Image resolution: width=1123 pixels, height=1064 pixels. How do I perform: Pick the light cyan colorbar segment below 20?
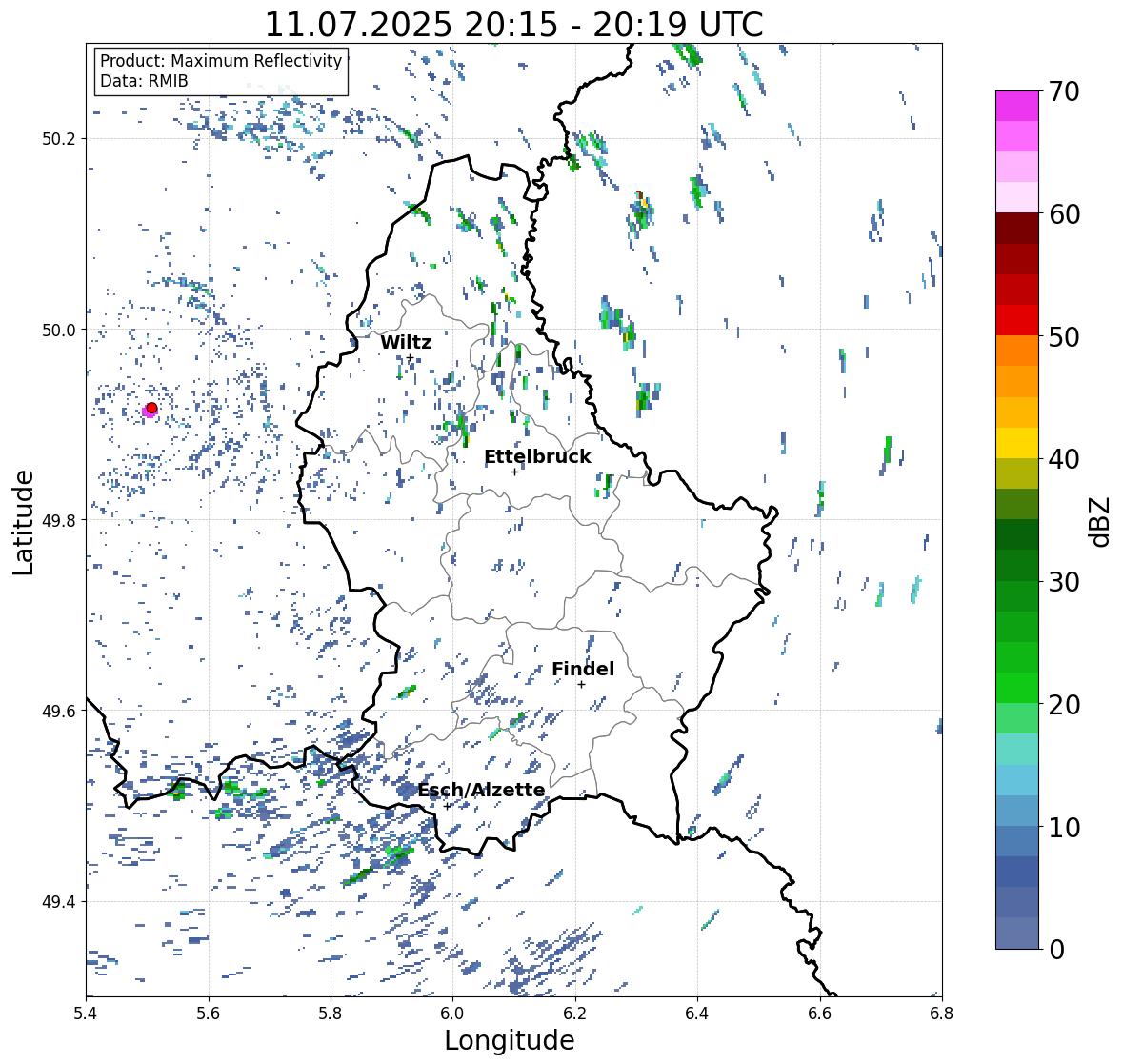tap(1017, 749)
